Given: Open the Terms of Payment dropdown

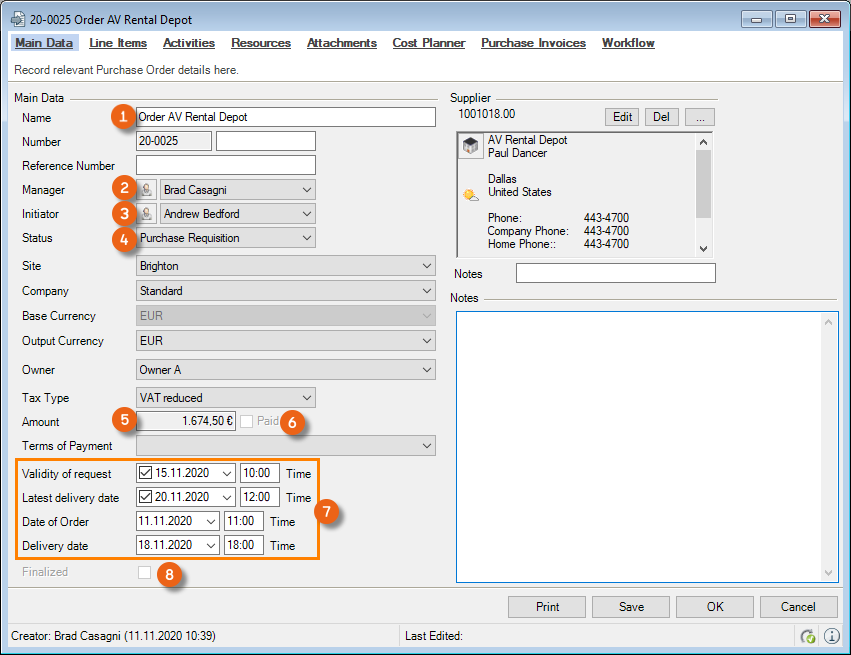Looking at the screenshot, I should [x=426, y=445].
